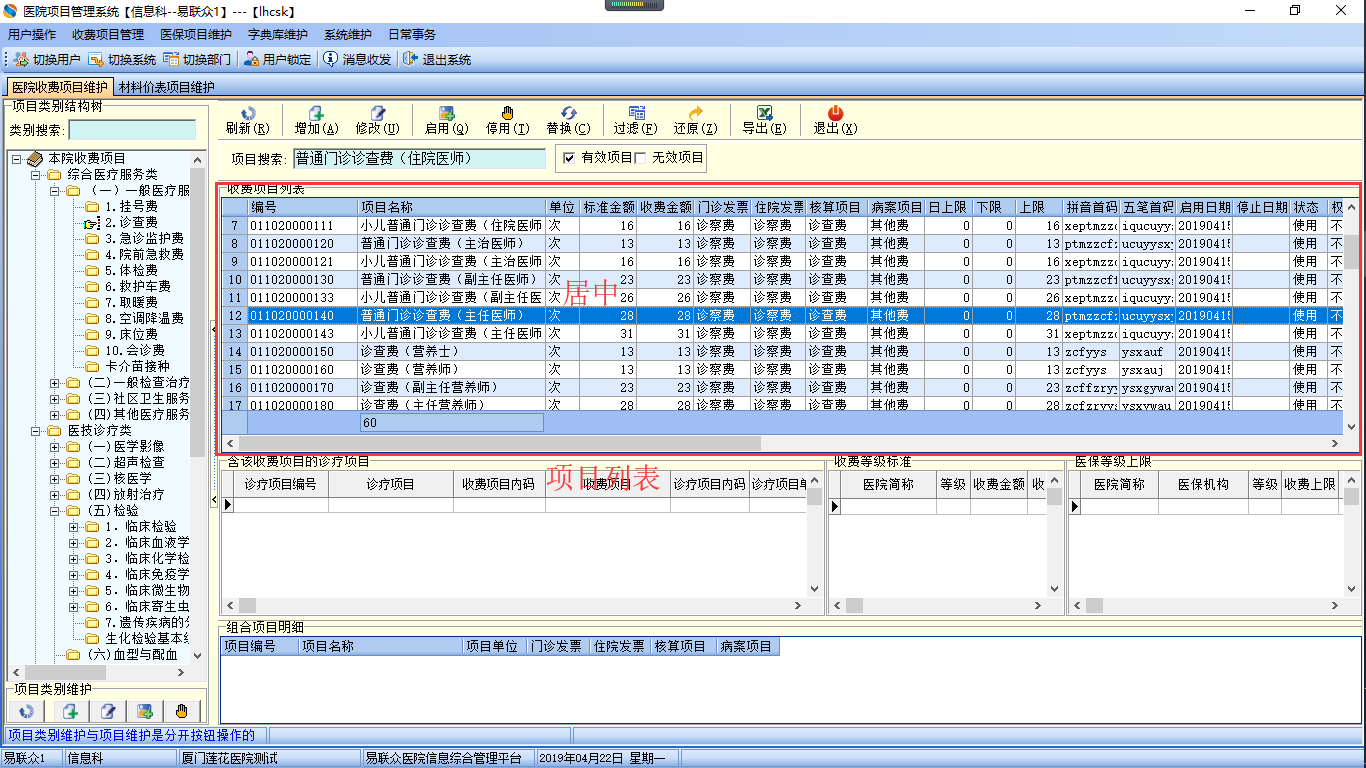Open the 日常事务 menu
1366x768 pixels.
412,34
